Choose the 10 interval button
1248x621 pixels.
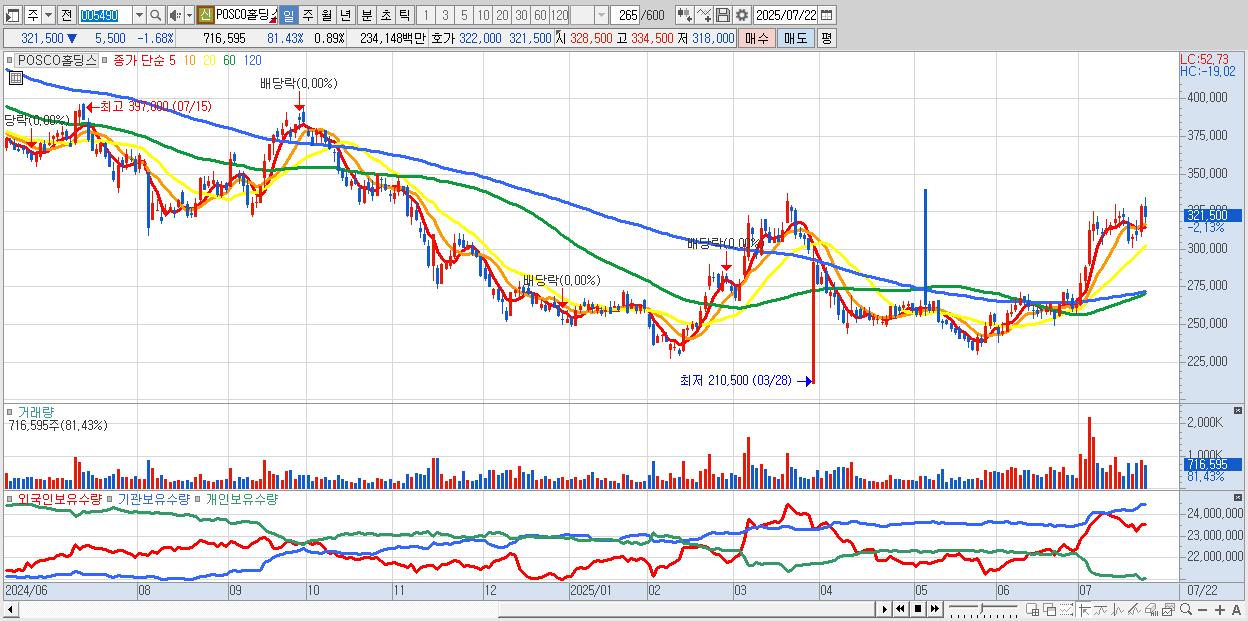coord(483,15)
